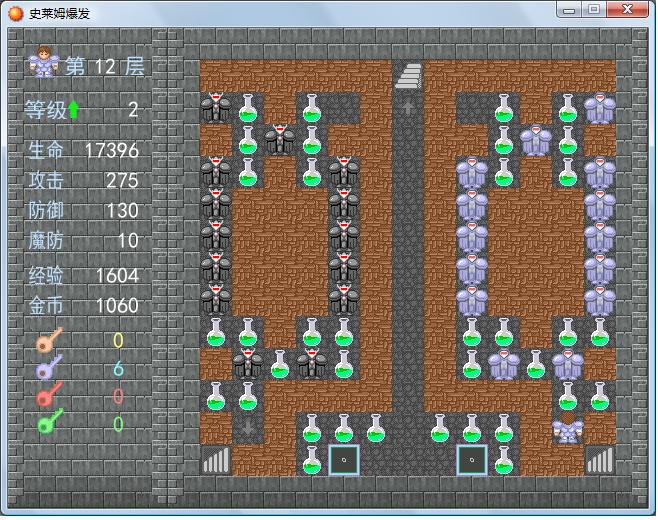Viewport: 658px width, 520px height.
Task: Click the 第 12 层 floor label
Action: 105,67
